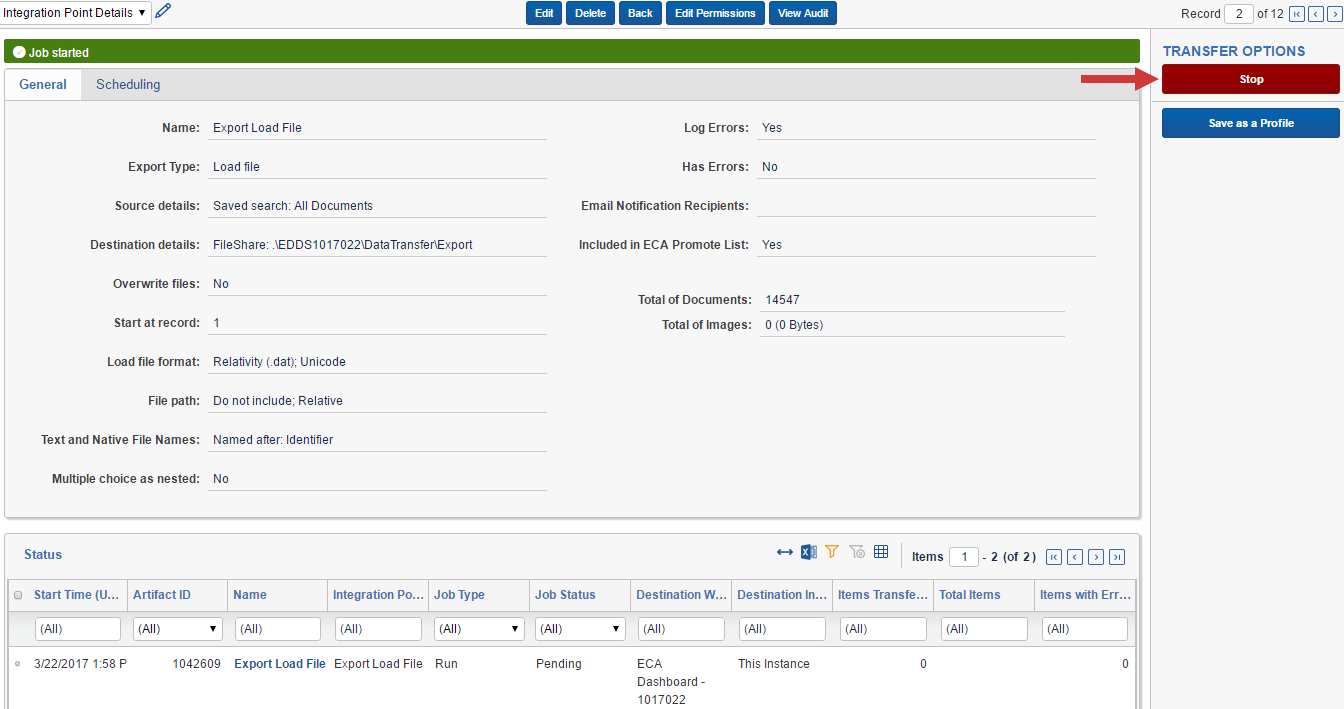Open the Integration Point Details layout dropdown
This screenshot has width=1344, height=709.
[x=76, y=13]
